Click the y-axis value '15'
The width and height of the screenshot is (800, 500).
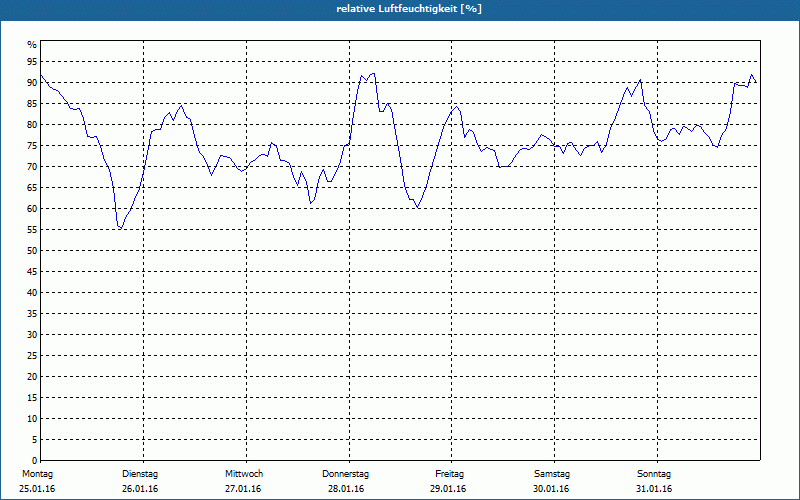(32, 398)
